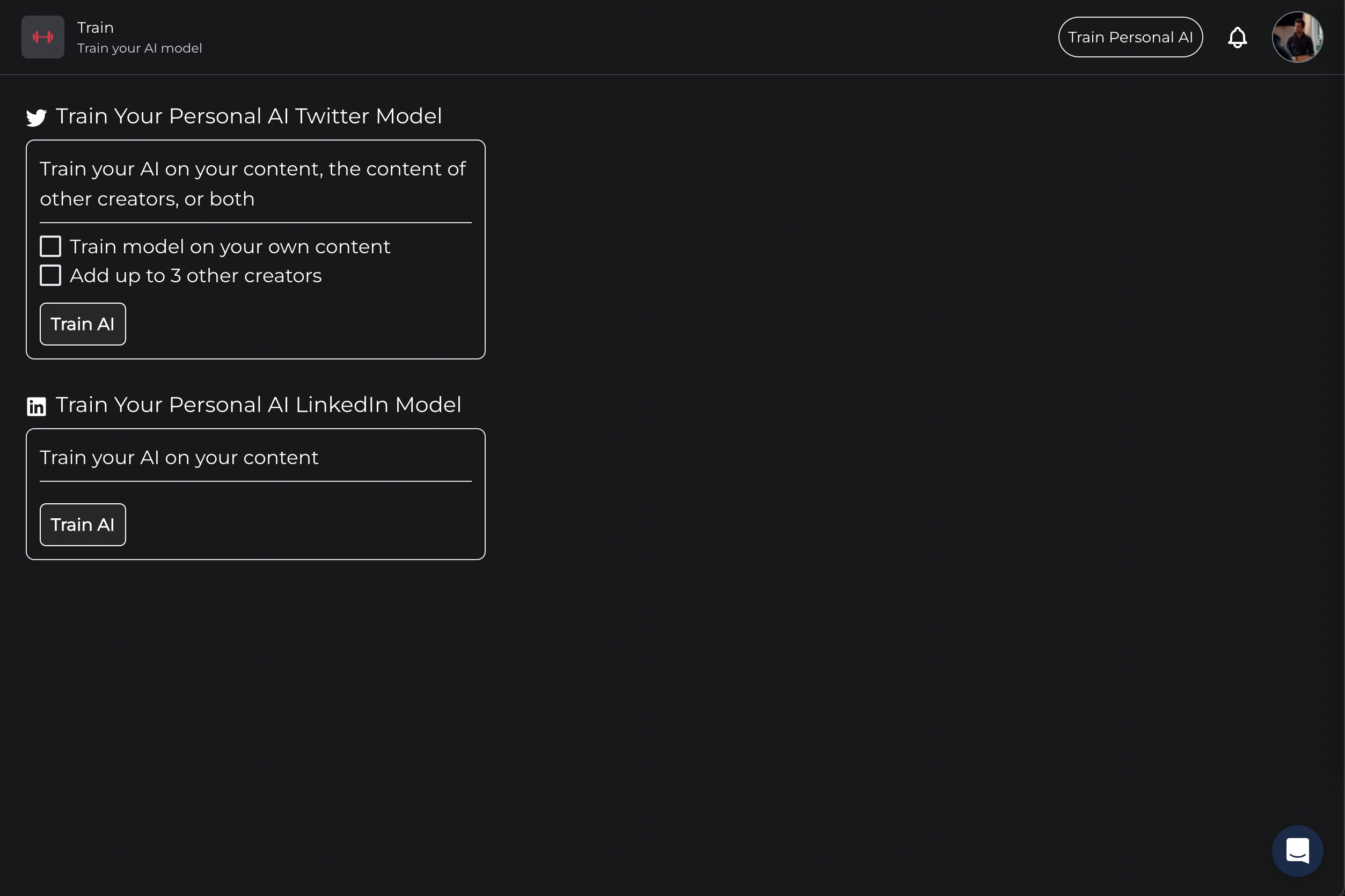
Task: Click 'Train your AI on your content' text
Action: (x=179, y=457)
